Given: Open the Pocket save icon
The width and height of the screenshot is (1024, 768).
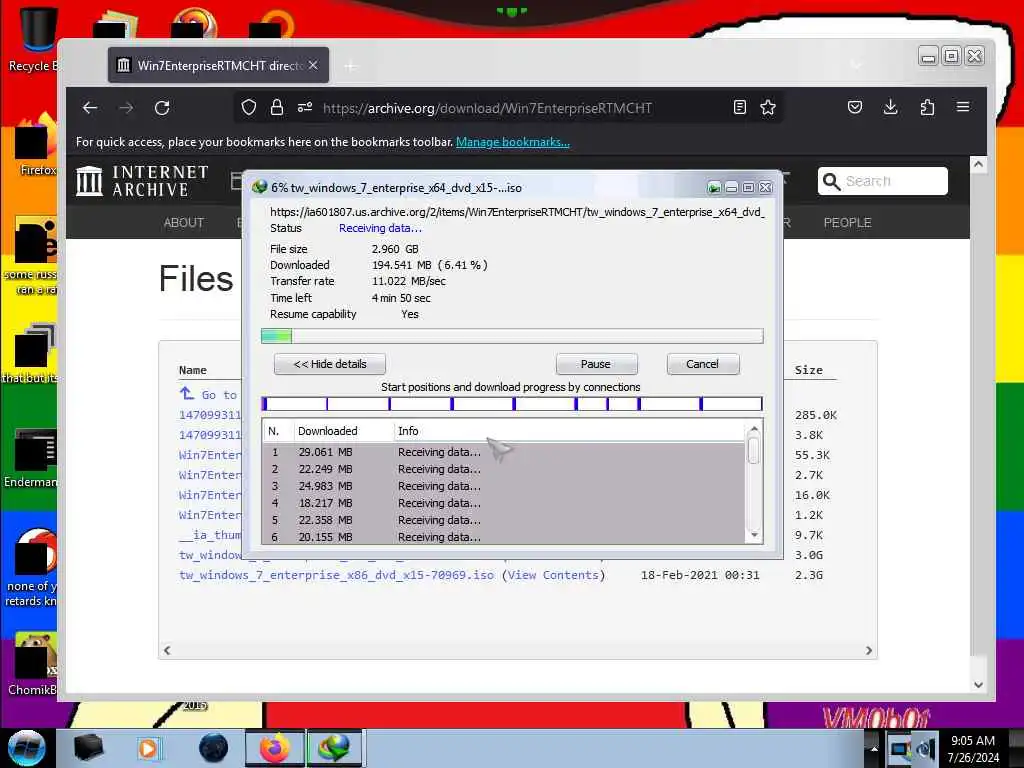Looking at the screenshot, I should pyautogui.click(x=855, y=107).
